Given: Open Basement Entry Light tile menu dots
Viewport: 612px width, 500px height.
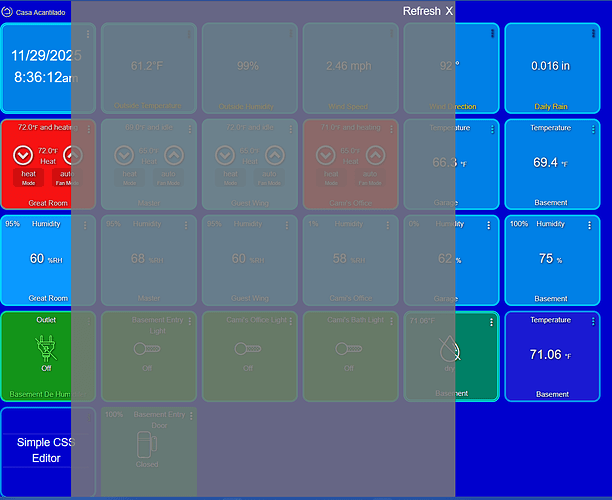Looking at the screenshot, I should tap(190, 321).
